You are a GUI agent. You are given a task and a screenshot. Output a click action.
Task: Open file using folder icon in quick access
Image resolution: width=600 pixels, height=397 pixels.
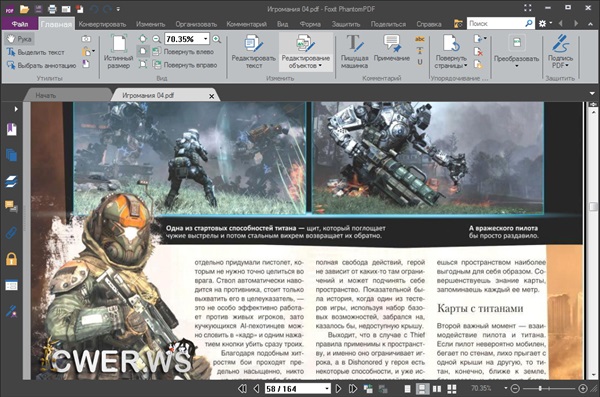tap(24, 8)
